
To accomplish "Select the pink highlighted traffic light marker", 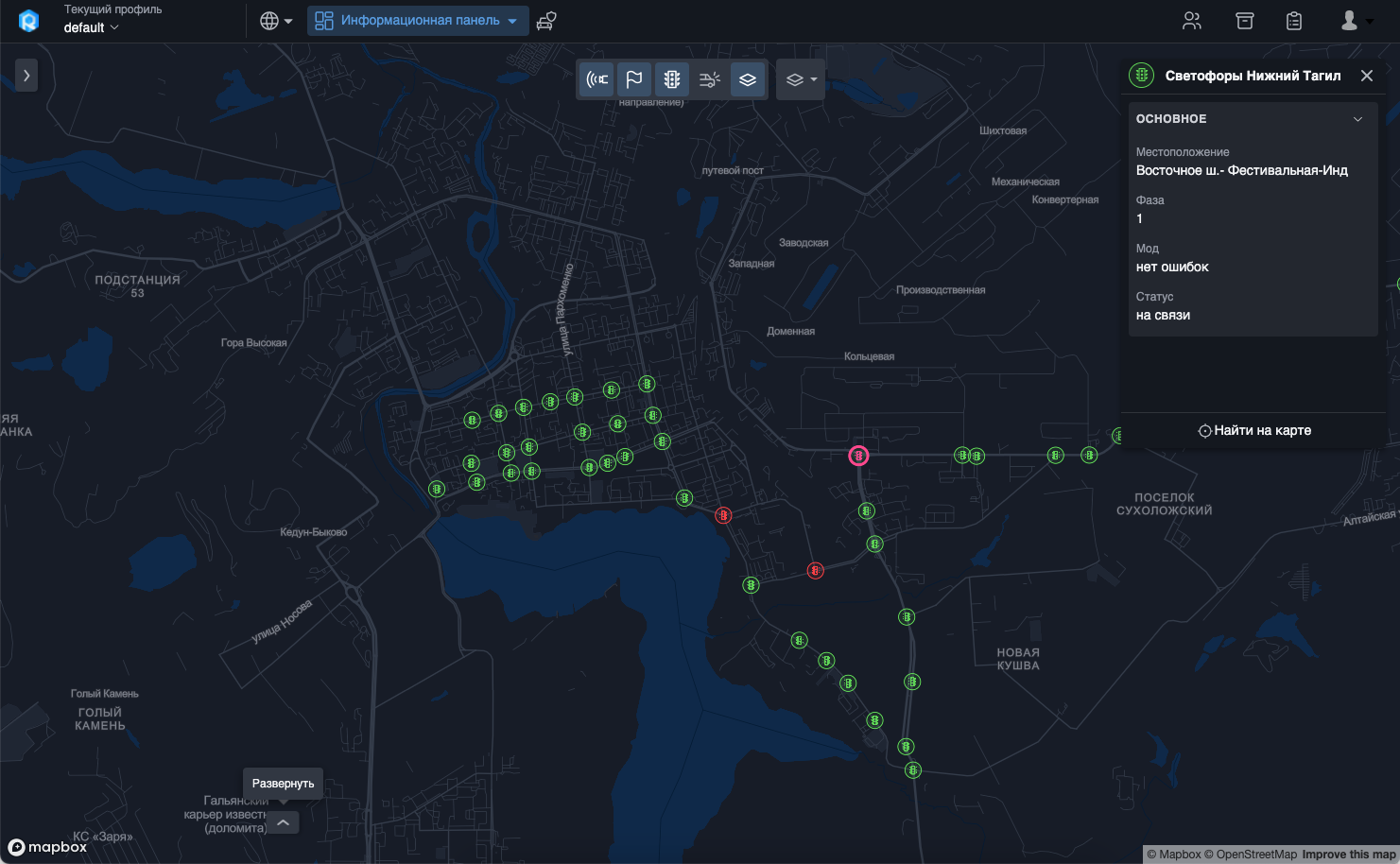I will coord(858,456).
